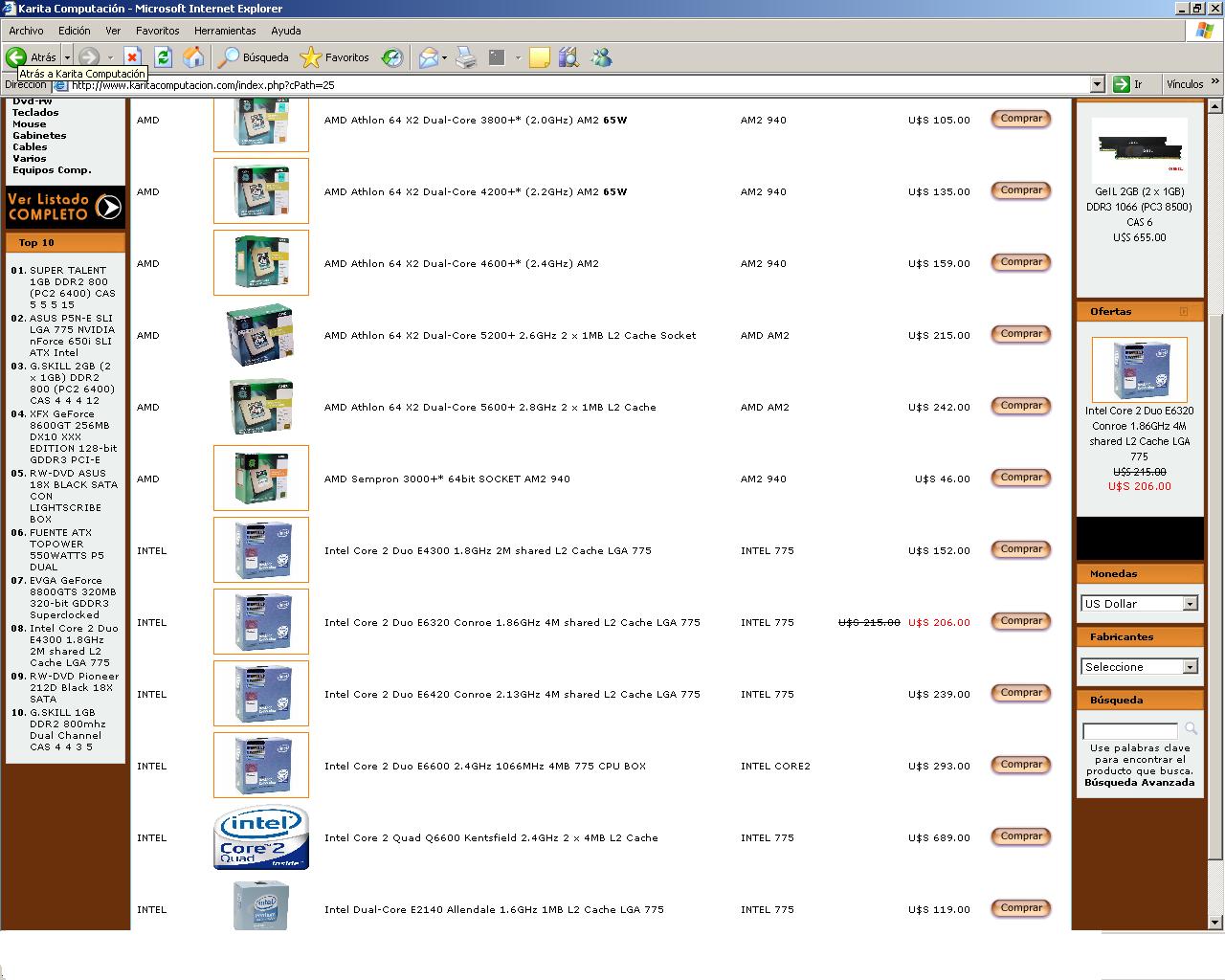Expand the address bar dropdown
The image size is (1225, 980).
click(x=1098, y=84)
